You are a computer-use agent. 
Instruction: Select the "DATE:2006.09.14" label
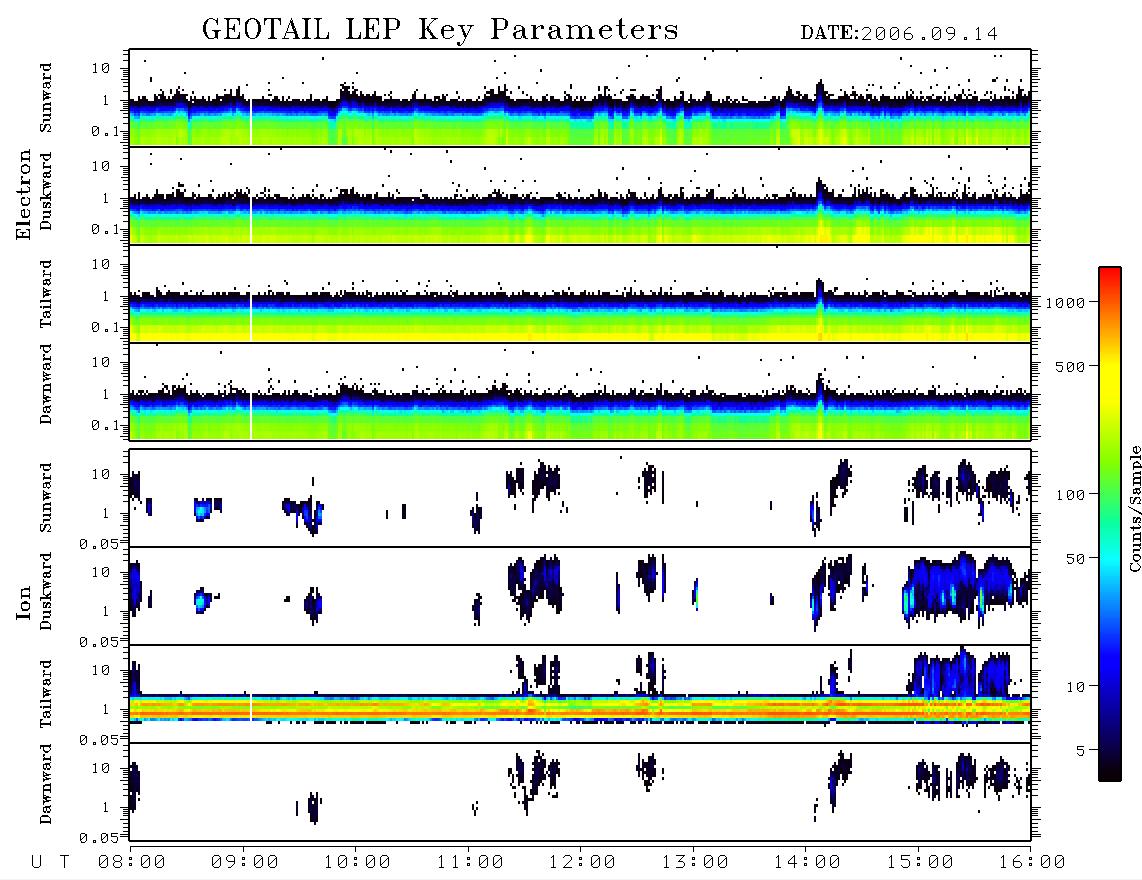[899, 34]
